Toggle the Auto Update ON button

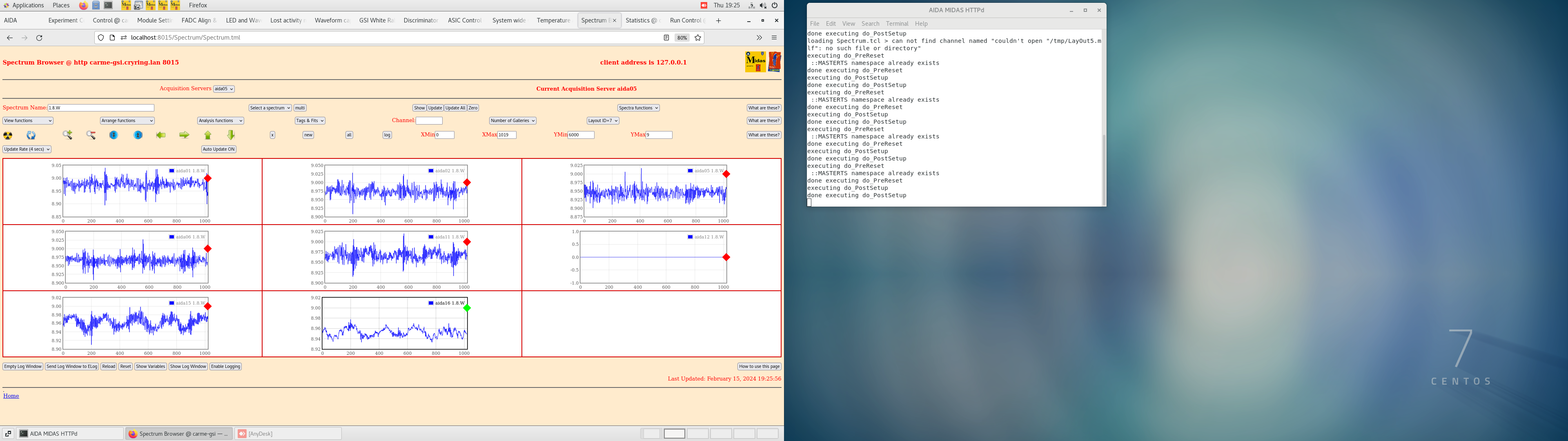pos(218,149)
